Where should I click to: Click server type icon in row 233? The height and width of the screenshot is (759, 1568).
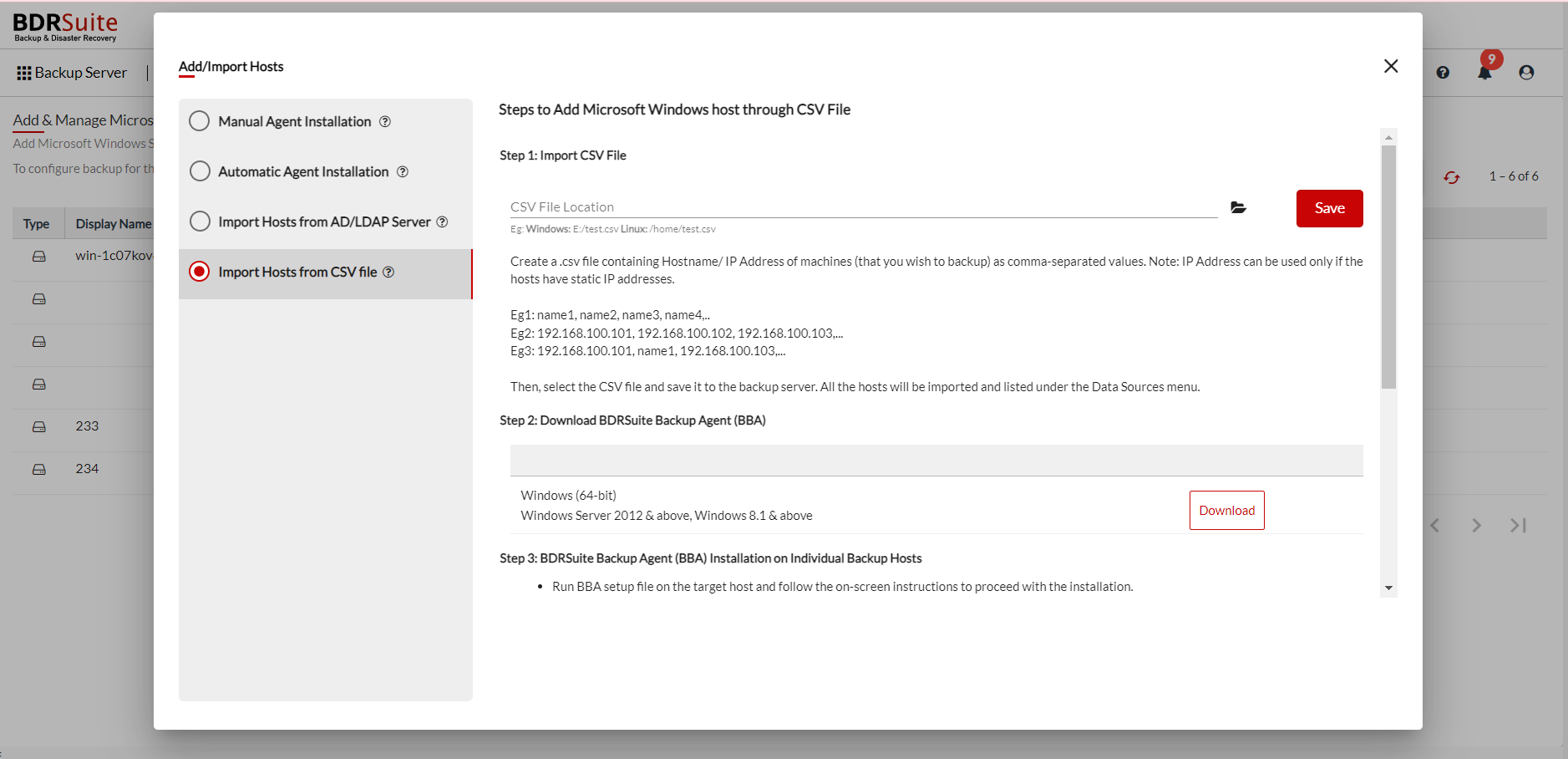[x=39, y=427]
